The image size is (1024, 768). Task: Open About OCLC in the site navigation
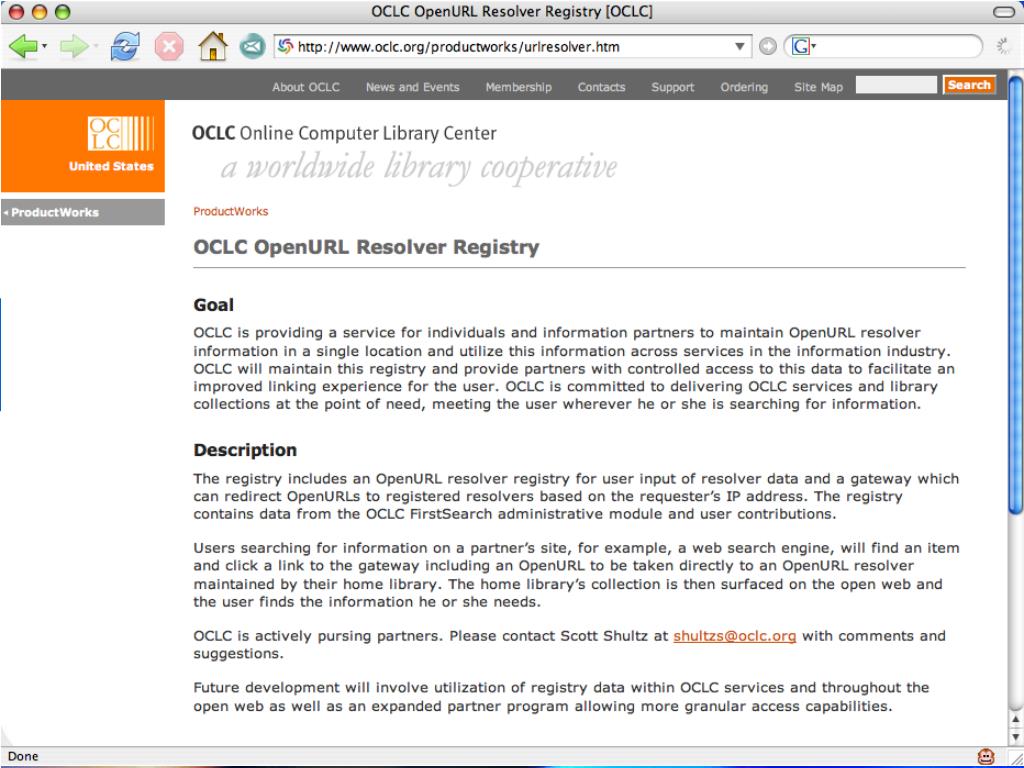click(306, 87)
